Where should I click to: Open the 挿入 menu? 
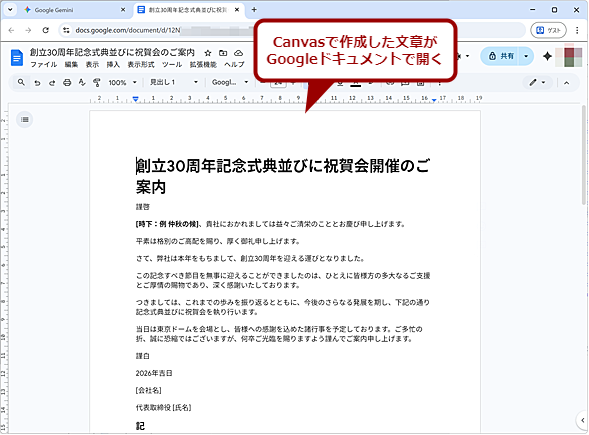pos(113,65)
